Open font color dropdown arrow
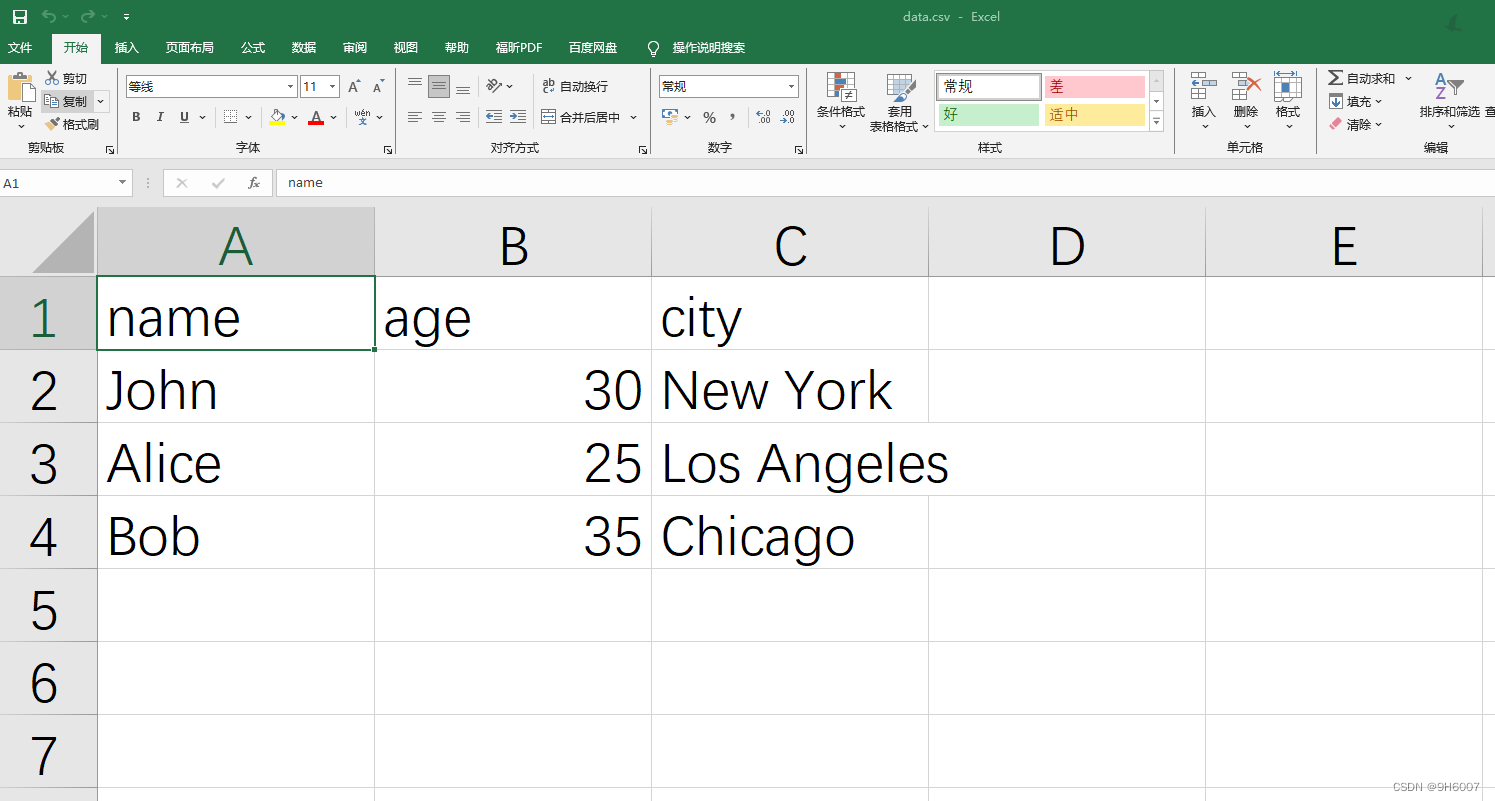 (333, 117)
